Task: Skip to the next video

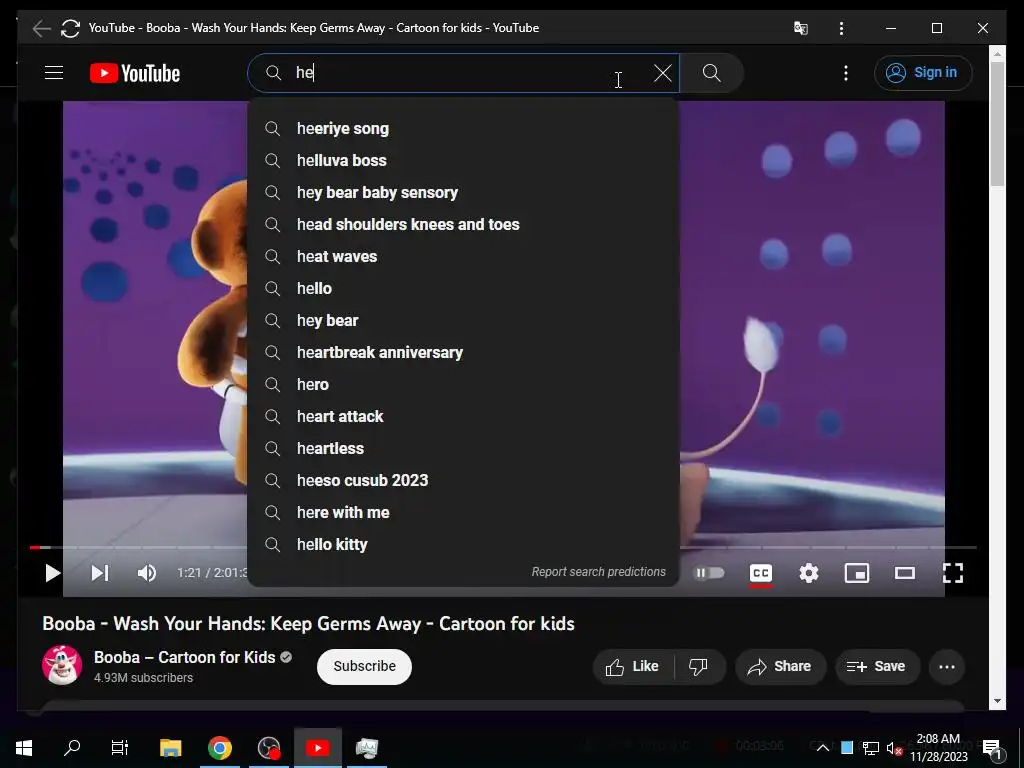Action: point(100,573)
